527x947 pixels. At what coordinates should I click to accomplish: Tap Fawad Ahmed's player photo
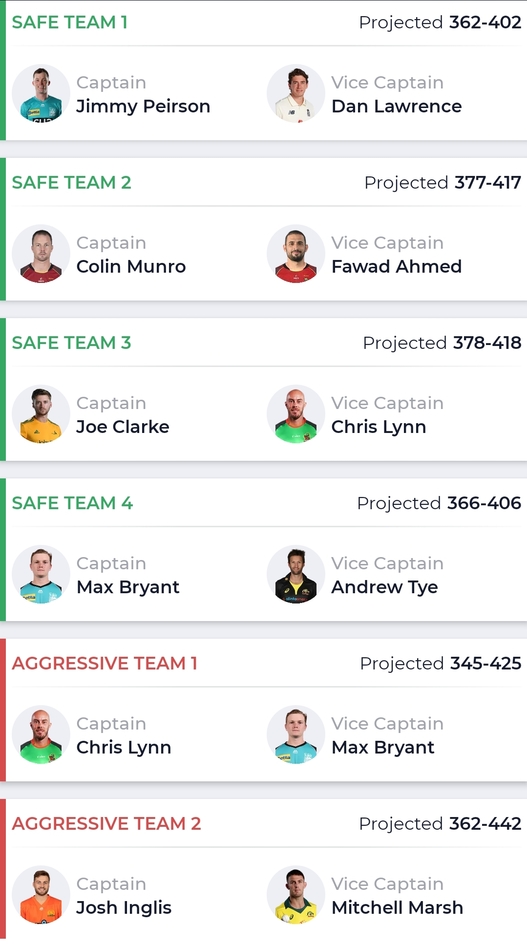[x=296, y=254]
